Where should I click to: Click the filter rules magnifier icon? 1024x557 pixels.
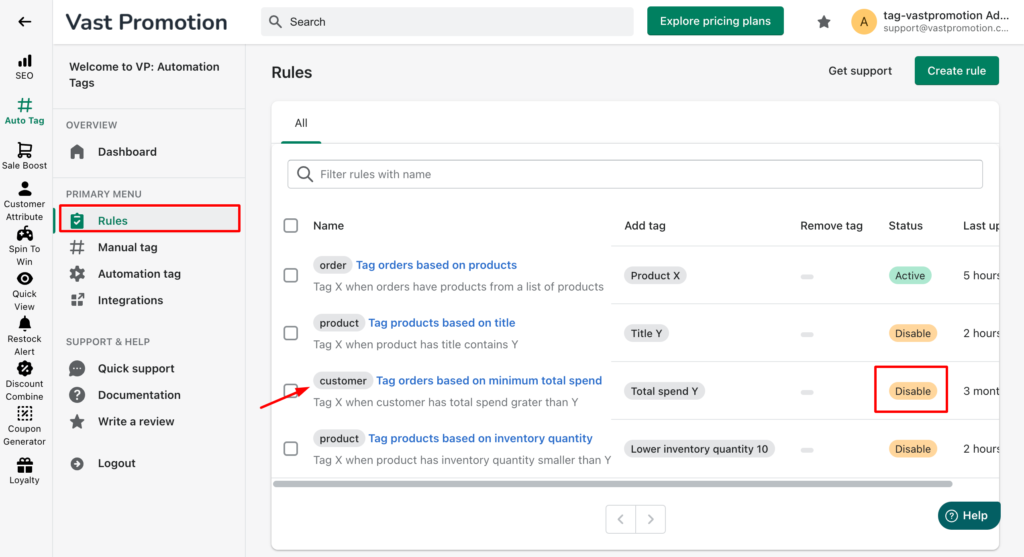(304, 174)
